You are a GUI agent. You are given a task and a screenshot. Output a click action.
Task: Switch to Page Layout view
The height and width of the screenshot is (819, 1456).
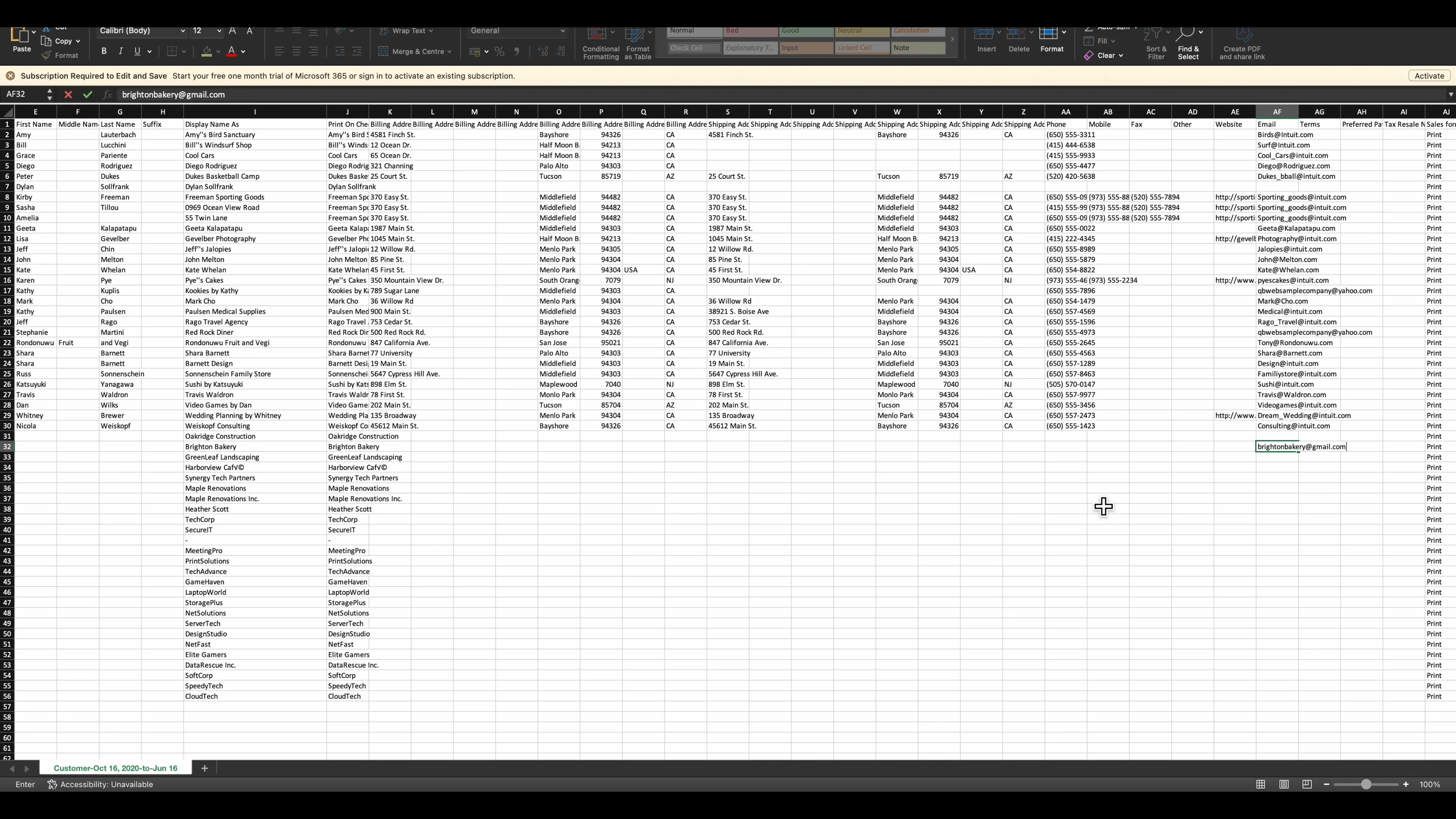pos(1284,785)
